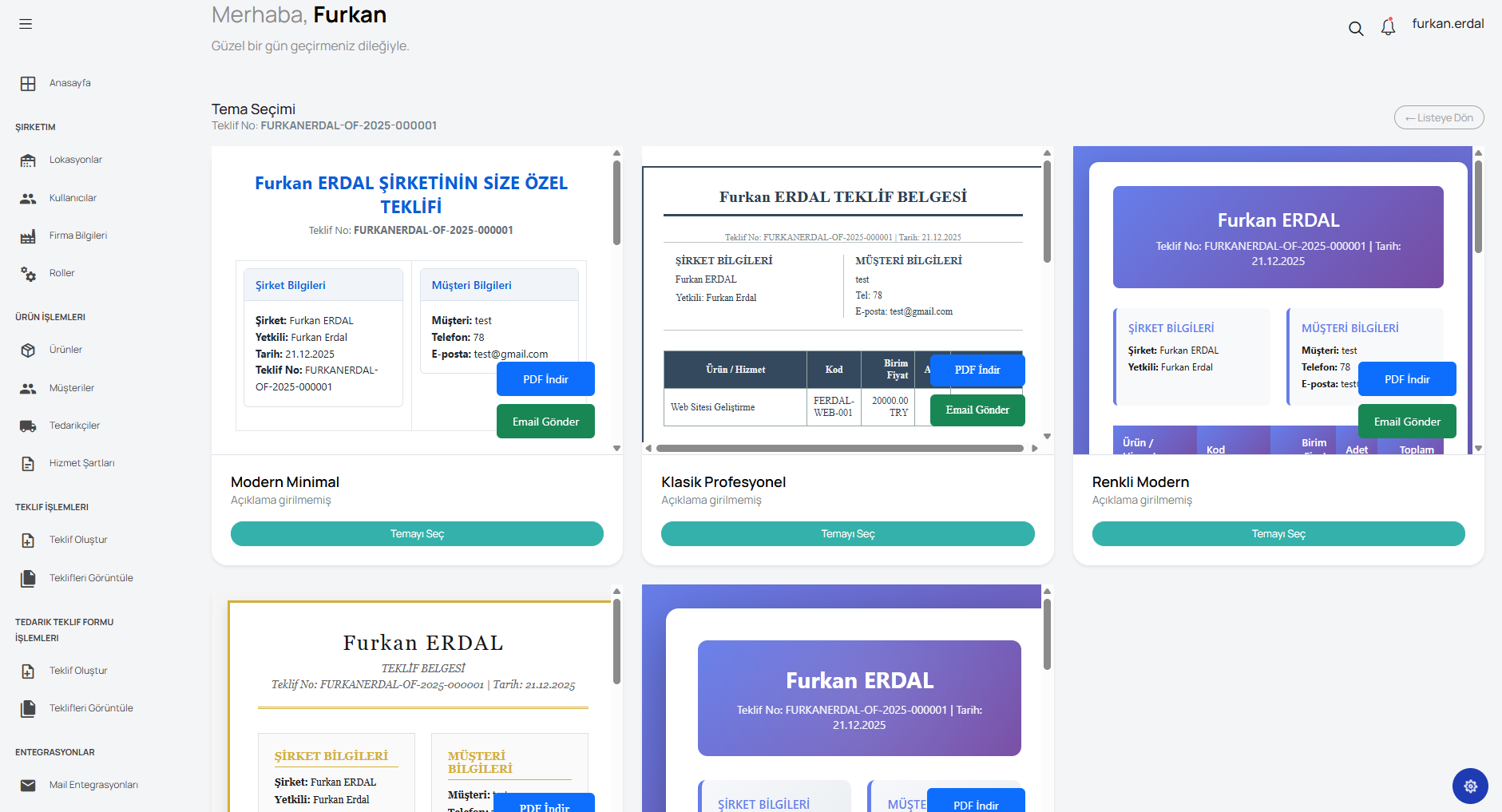Click Furkan ERDAL TEKLİF BELGESİ title

pos(843,197)
